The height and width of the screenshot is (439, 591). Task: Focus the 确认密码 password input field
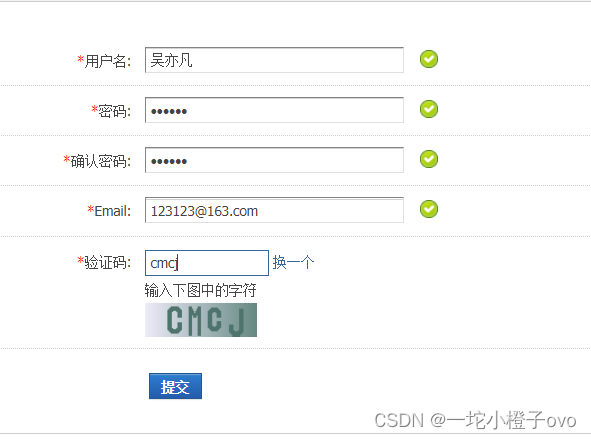click(274, 160)
